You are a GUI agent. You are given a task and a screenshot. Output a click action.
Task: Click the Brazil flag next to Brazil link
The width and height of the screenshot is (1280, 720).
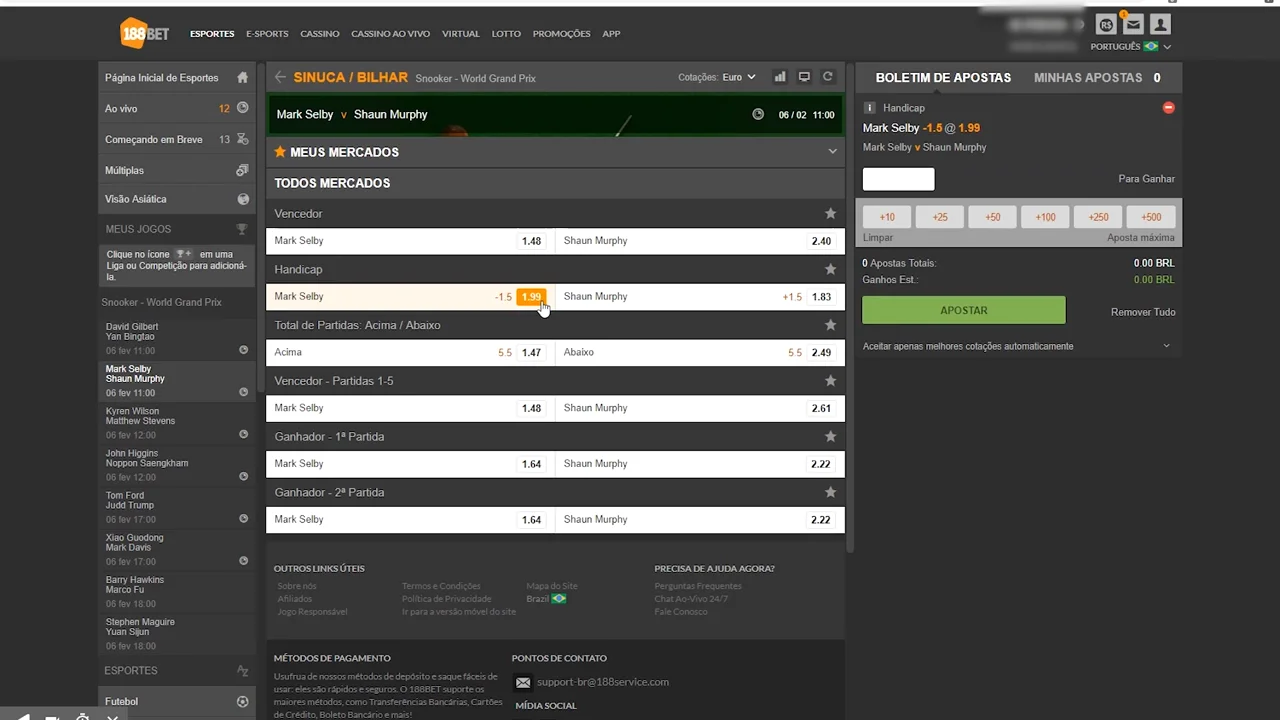(x=559, y=599)
